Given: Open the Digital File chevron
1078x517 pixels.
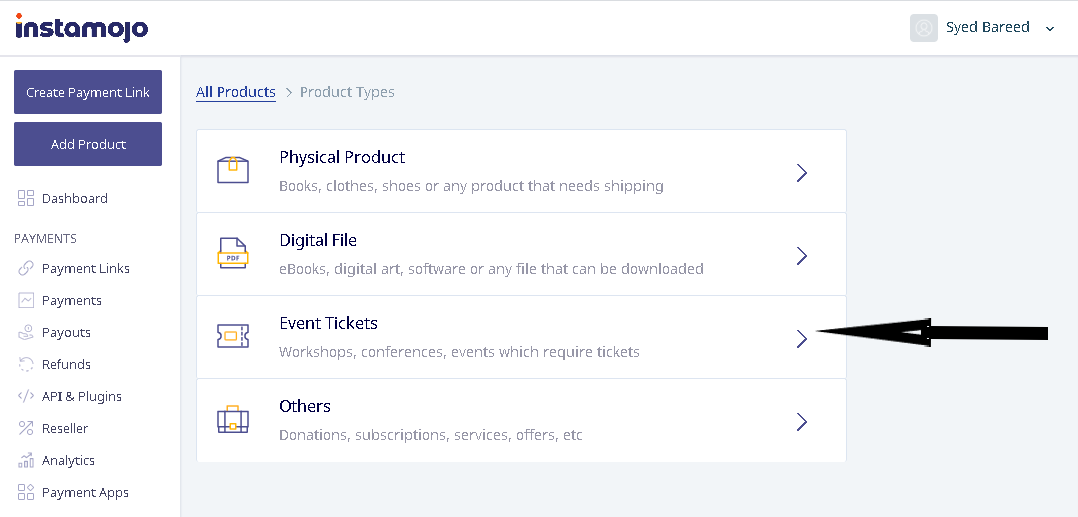Looking at the screenshot, I should [801, 256].
